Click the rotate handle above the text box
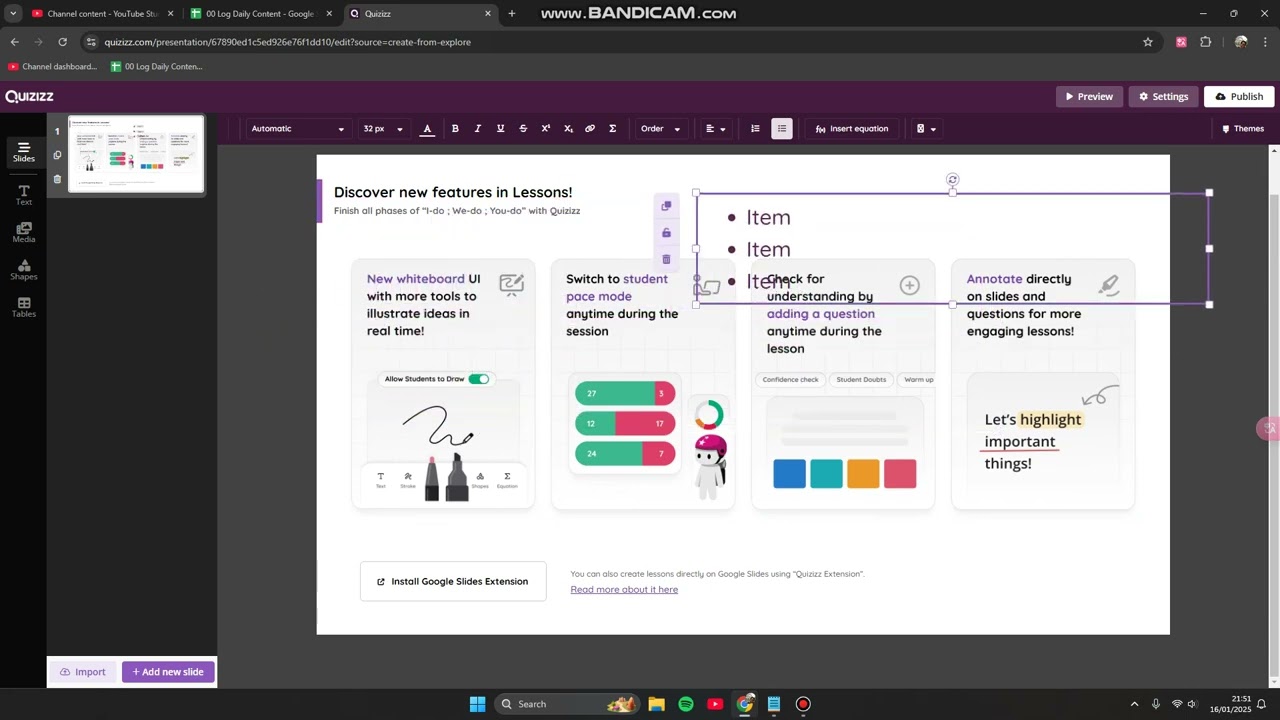Screen dimensions: 1280x720 coord(952,180)
